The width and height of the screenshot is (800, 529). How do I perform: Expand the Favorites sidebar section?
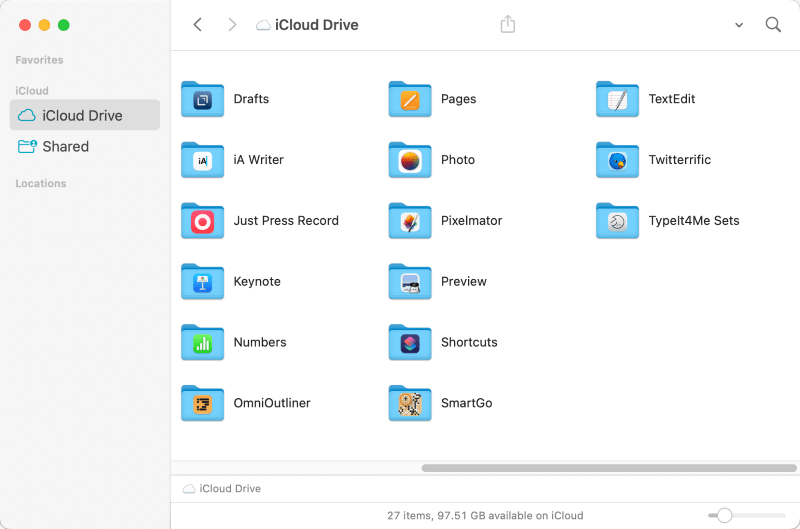pyautogui.click(x=40, y=60)
